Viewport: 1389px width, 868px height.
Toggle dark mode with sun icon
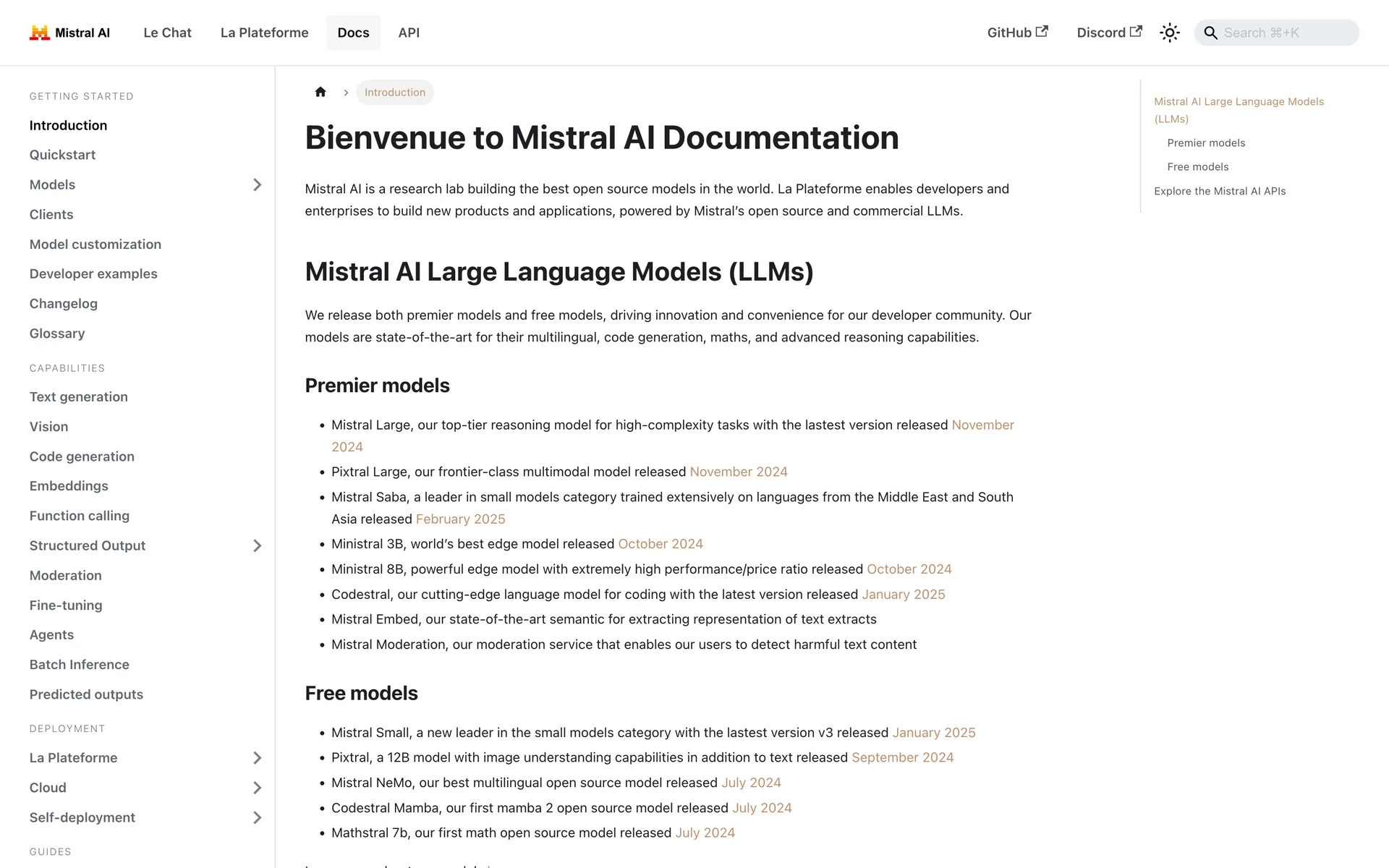[1169, 33]
